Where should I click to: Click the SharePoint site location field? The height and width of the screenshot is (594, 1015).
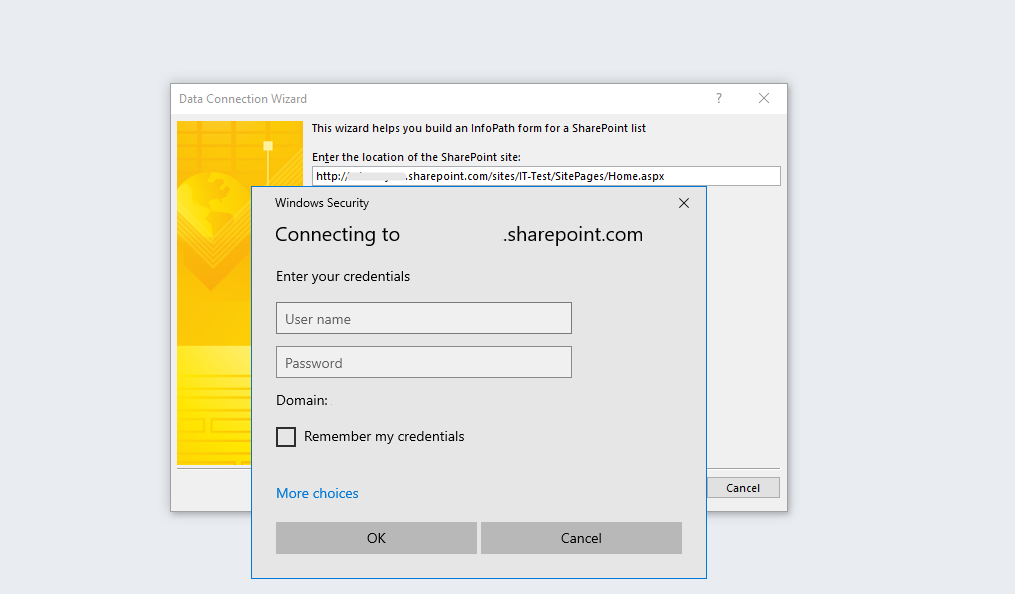[546, 175]
